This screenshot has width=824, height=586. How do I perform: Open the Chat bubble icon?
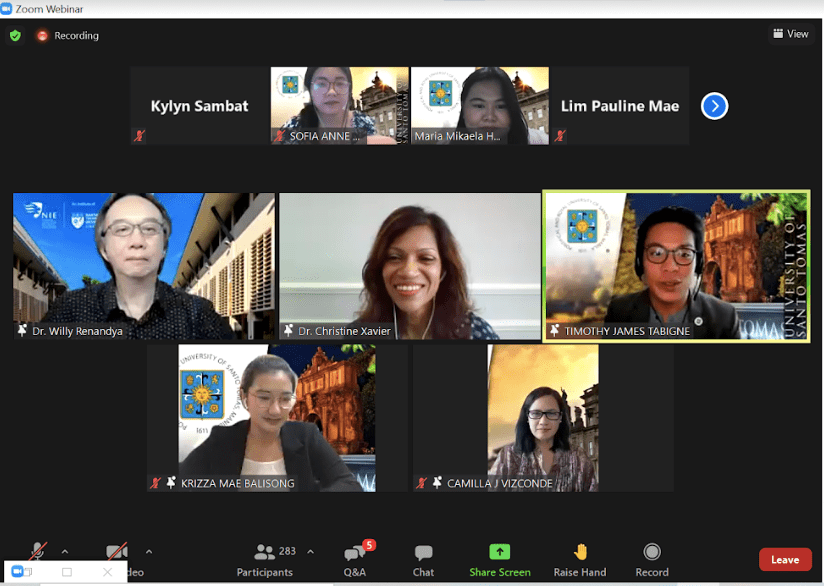[x=423, y=553]
